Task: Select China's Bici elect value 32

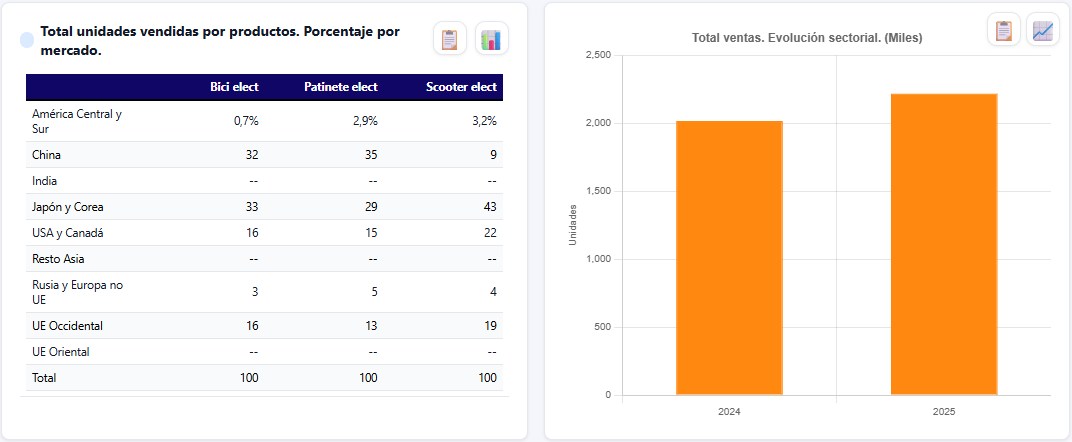Action: tap(252, 155)
